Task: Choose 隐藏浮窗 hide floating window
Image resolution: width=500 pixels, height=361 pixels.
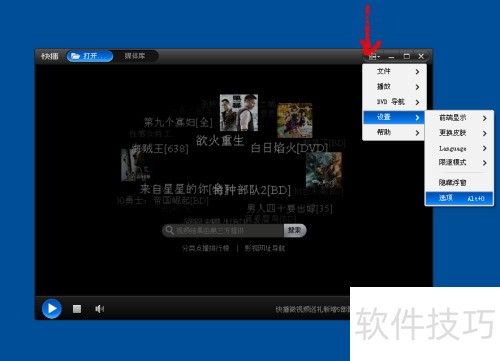Action: 459,183
